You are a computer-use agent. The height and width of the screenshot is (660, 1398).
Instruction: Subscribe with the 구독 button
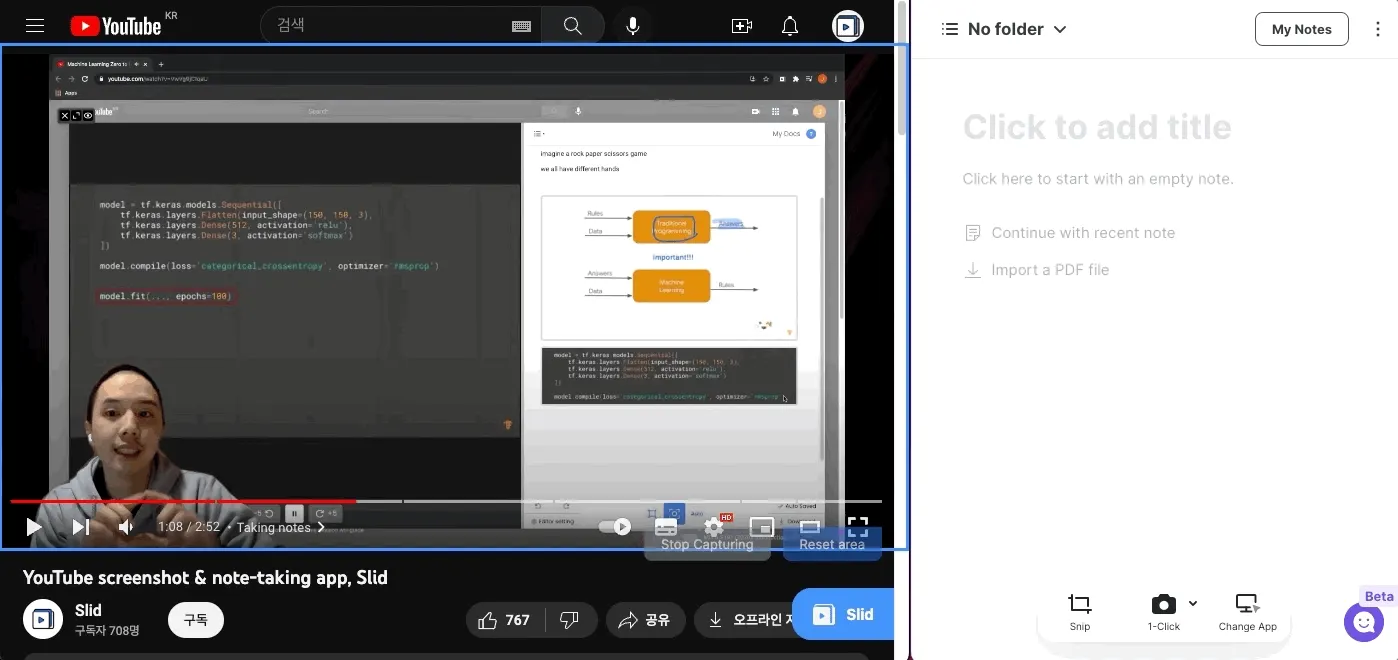[196, 620]
